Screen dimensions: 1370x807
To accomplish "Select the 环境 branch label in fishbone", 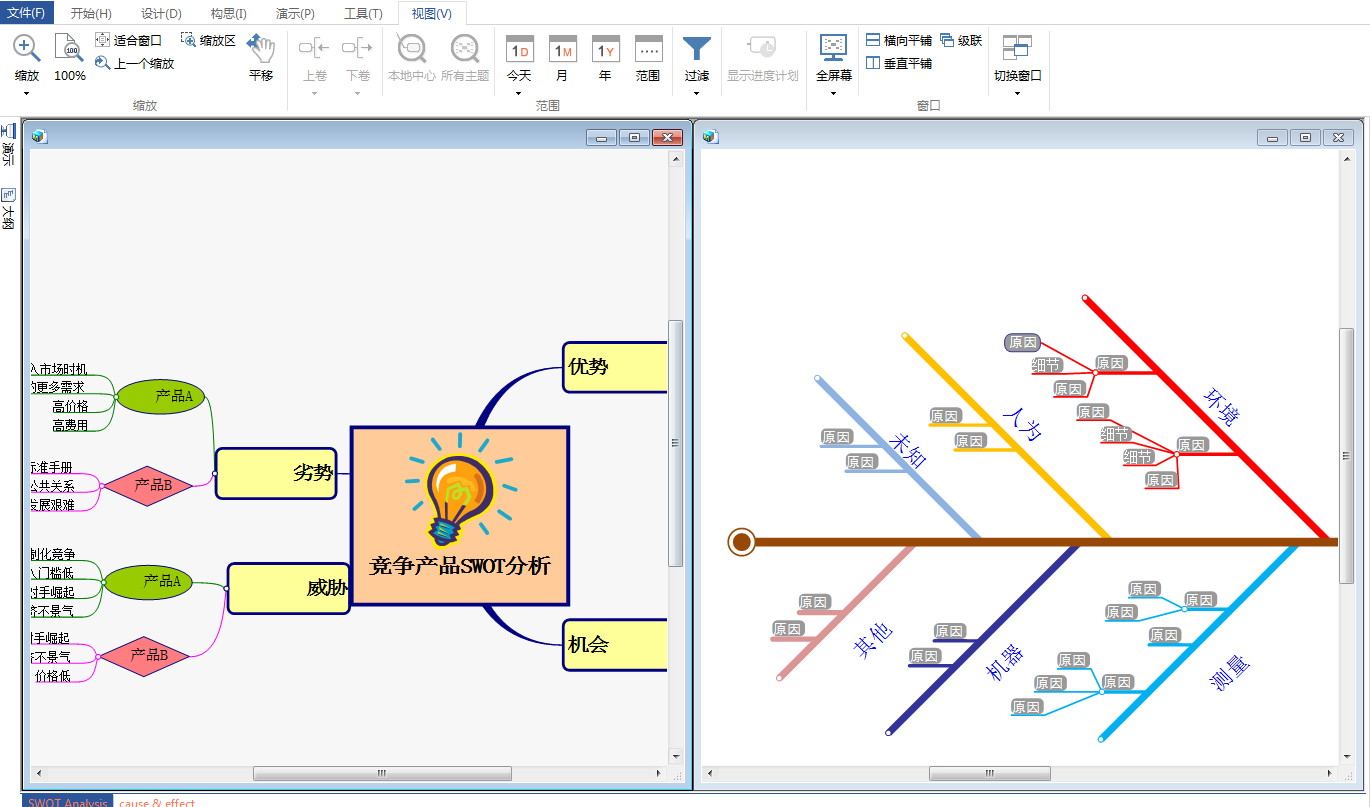I will 1221,405.
